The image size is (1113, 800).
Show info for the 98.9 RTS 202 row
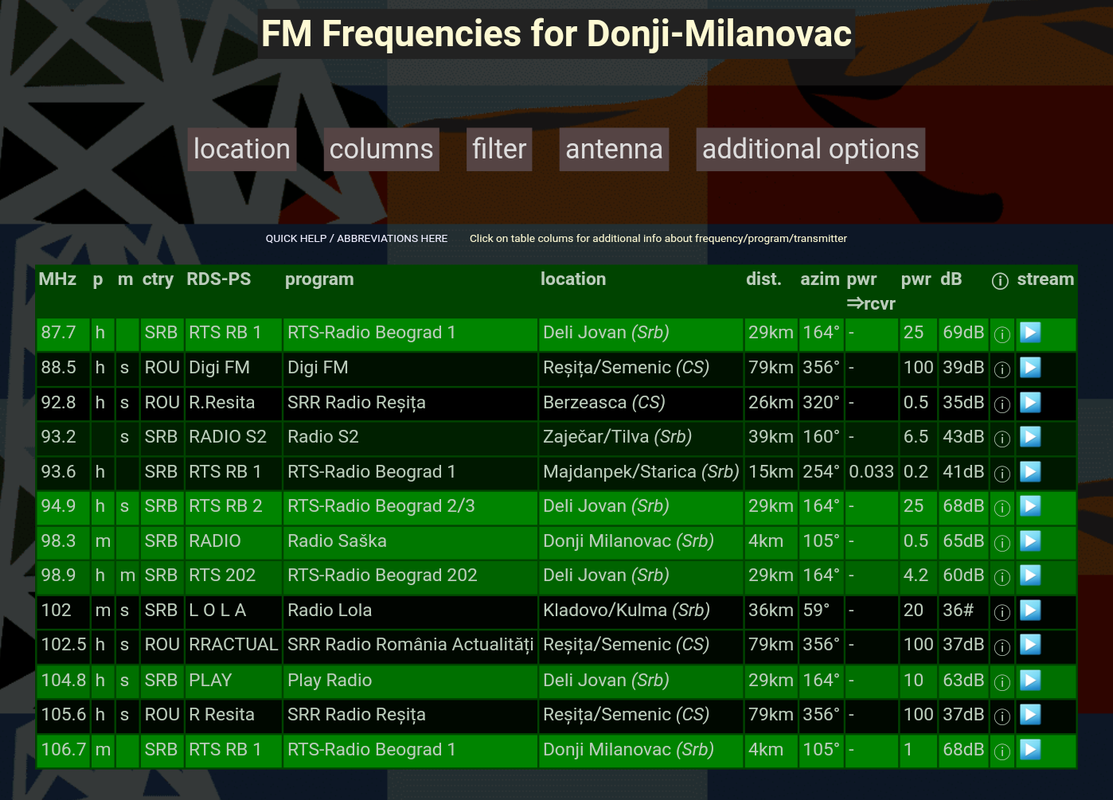tap(1002, 577)
